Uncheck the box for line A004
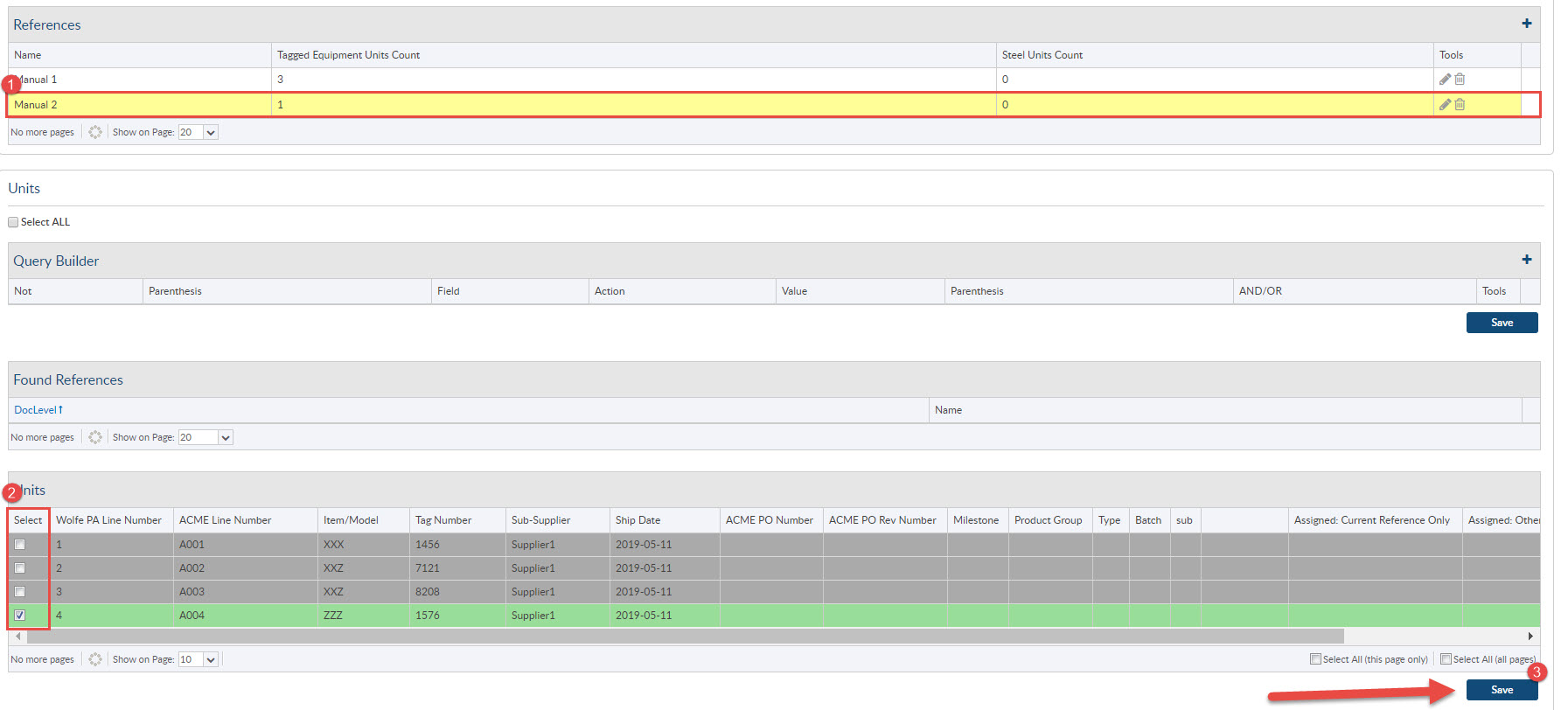 coord(19,616)
